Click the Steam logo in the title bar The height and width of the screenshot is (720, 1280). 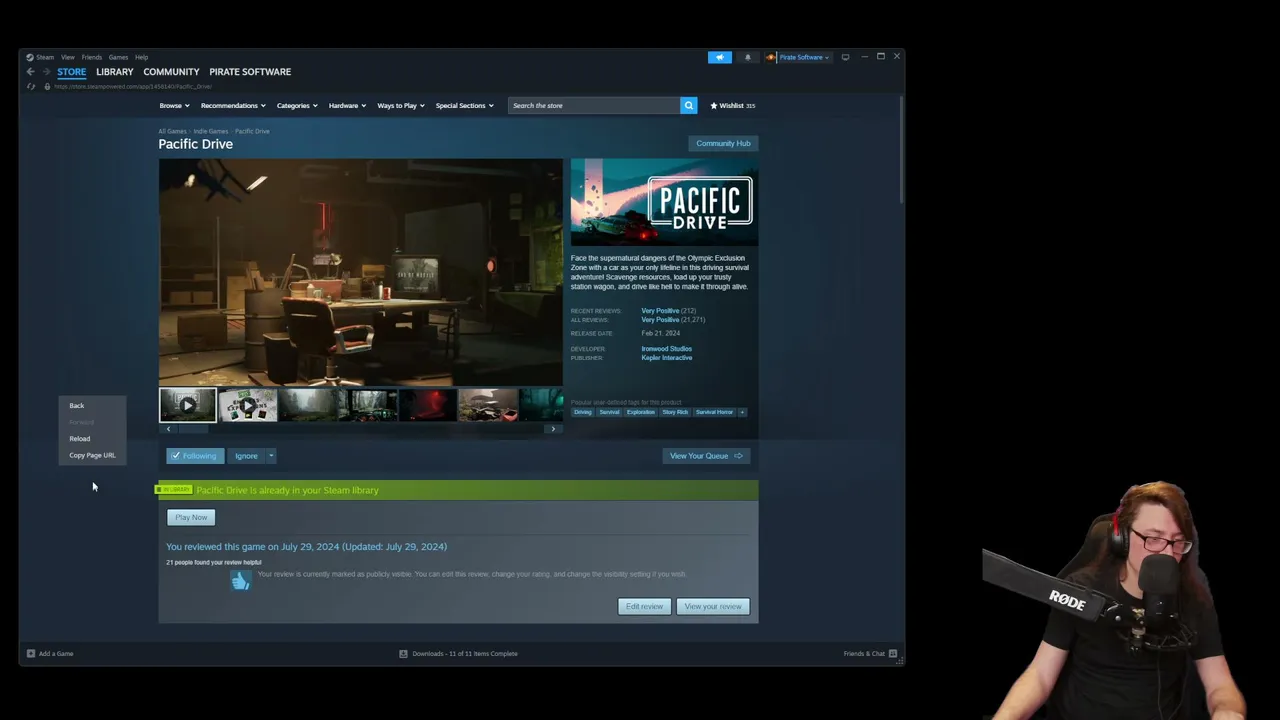[30, 57]
